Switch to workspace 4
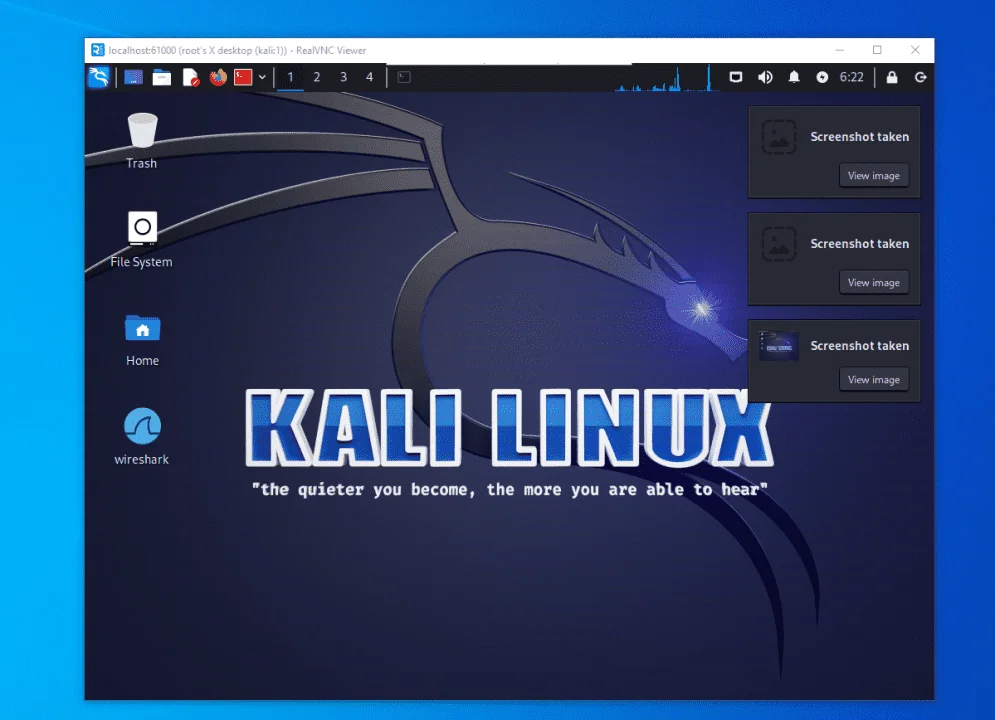 point(369,77)
